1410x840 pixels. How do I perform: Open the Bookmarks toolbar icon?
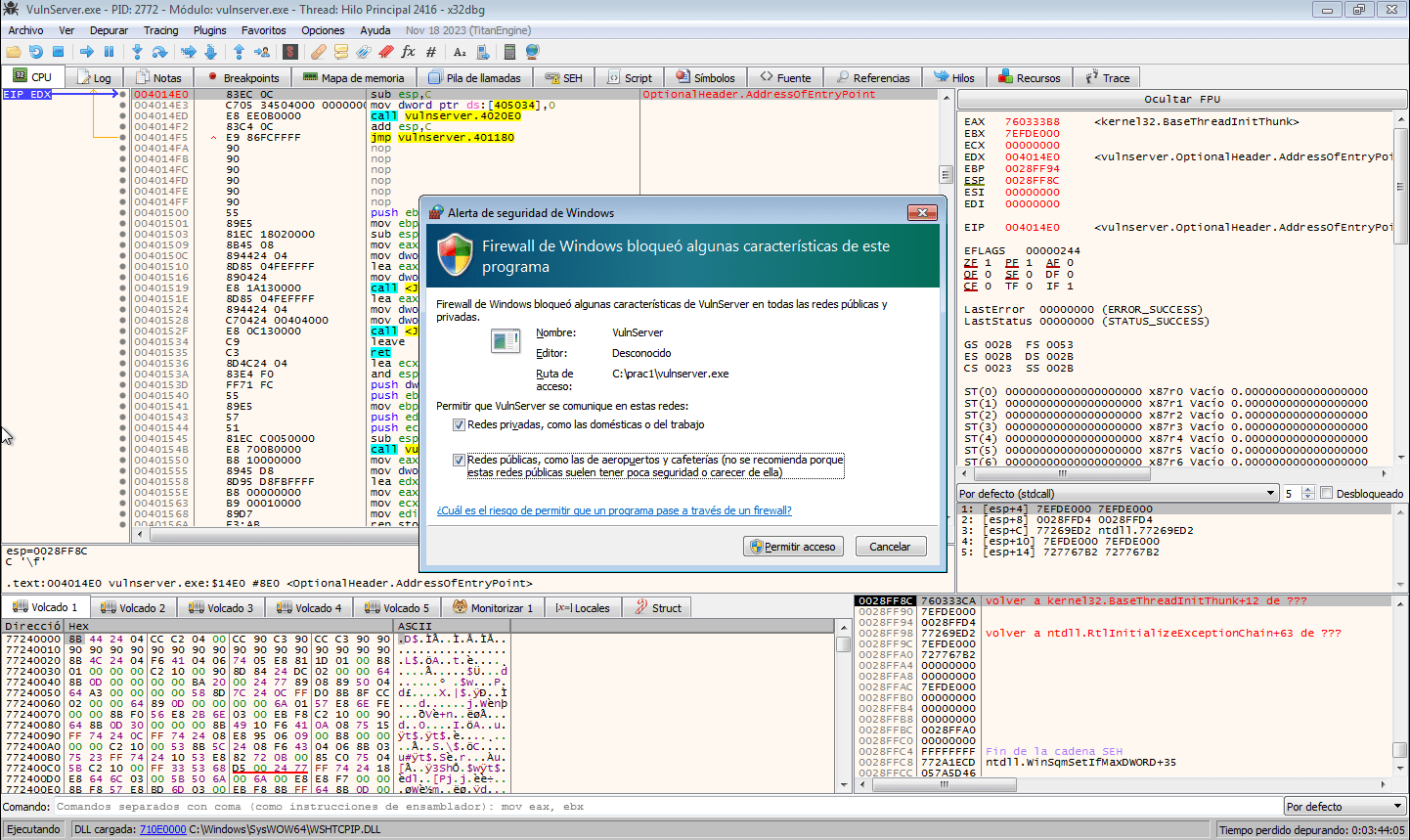pos(385,52)
